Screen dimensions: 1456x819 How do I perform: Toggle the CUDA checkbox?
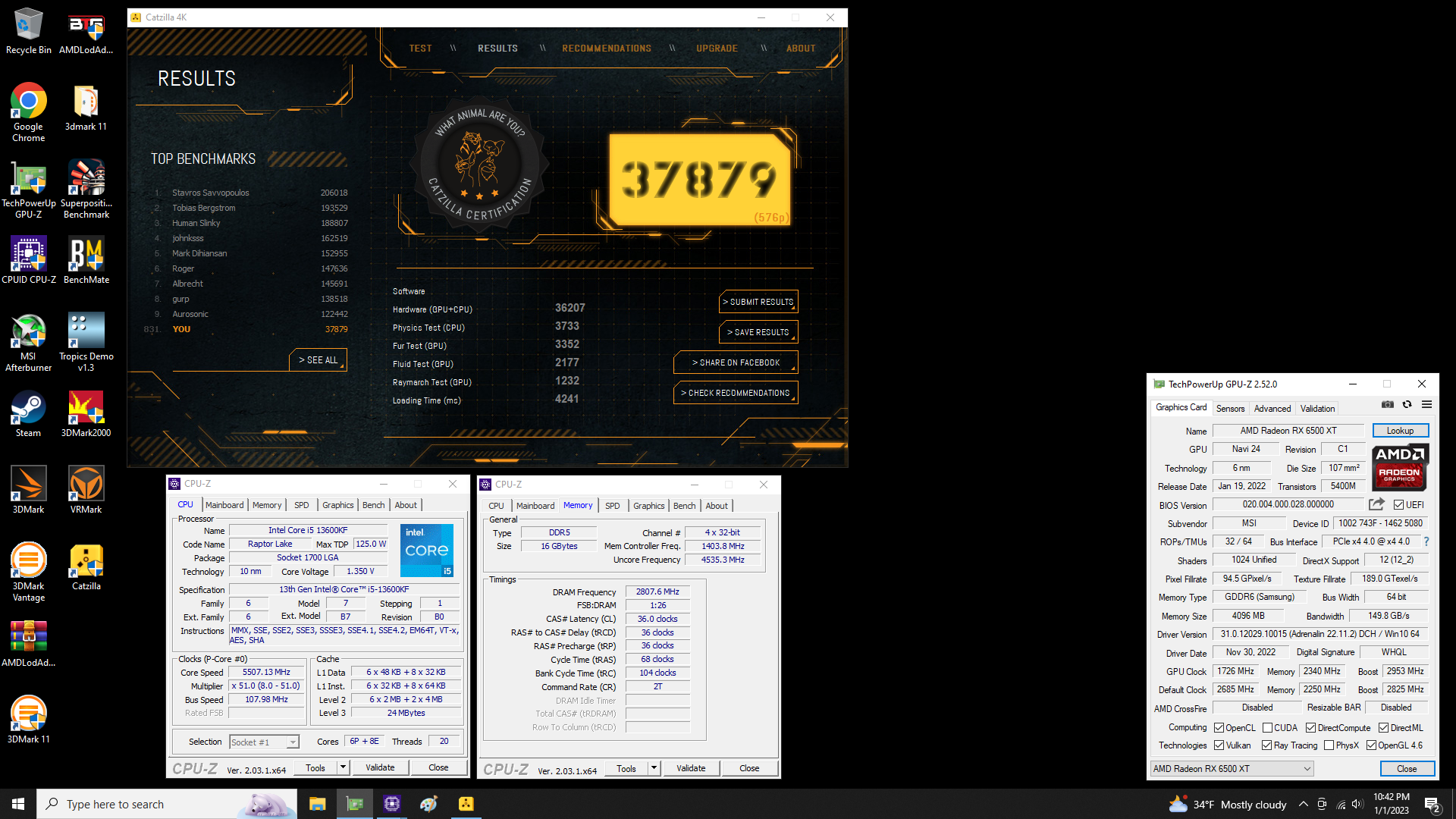pos(1267,728)
